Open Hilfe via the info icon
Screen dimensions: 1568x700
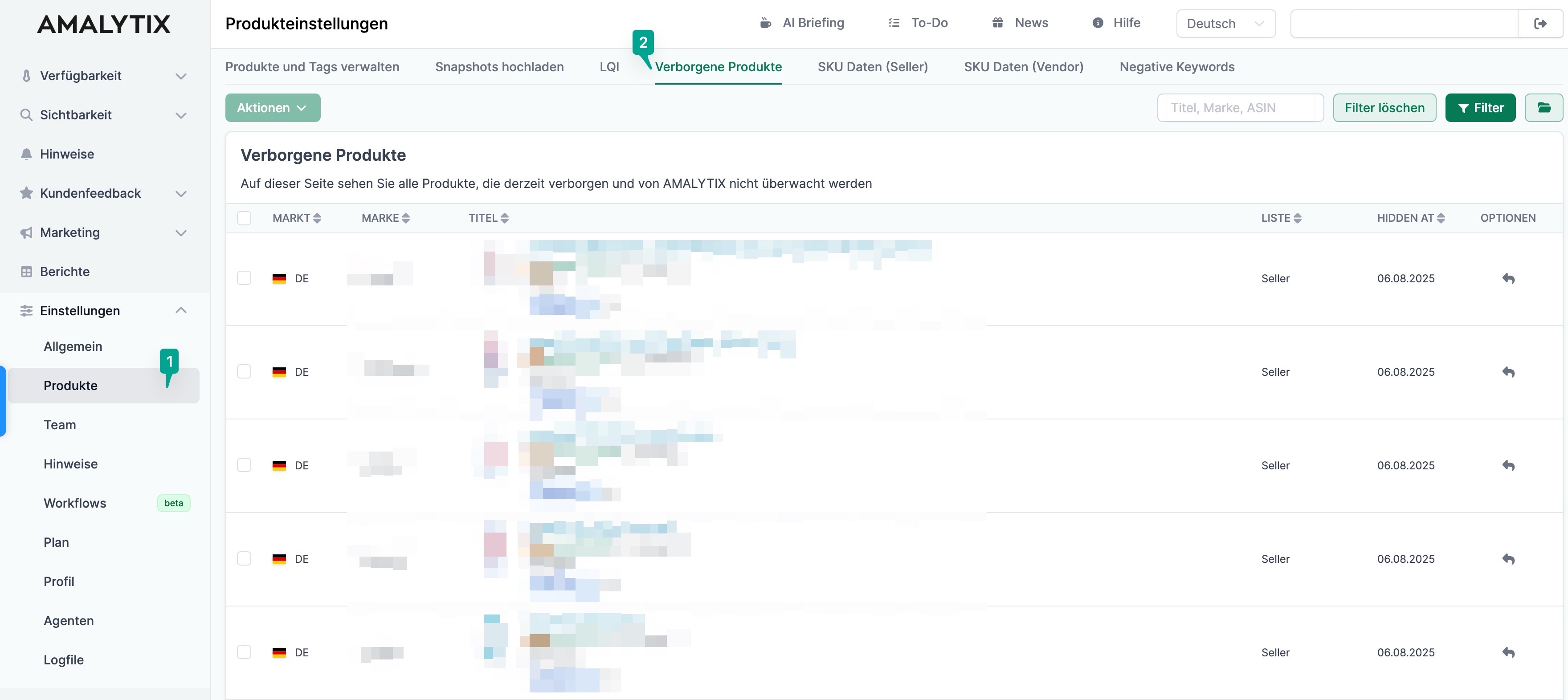point(1097,23)
